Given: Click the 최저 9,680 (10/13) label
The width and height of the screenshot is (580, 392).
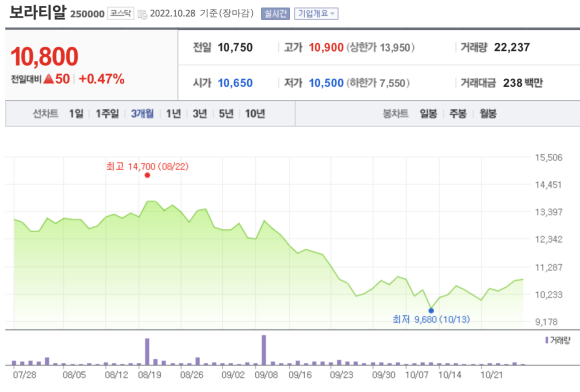Looking at the screenshot, I should 431,319.
